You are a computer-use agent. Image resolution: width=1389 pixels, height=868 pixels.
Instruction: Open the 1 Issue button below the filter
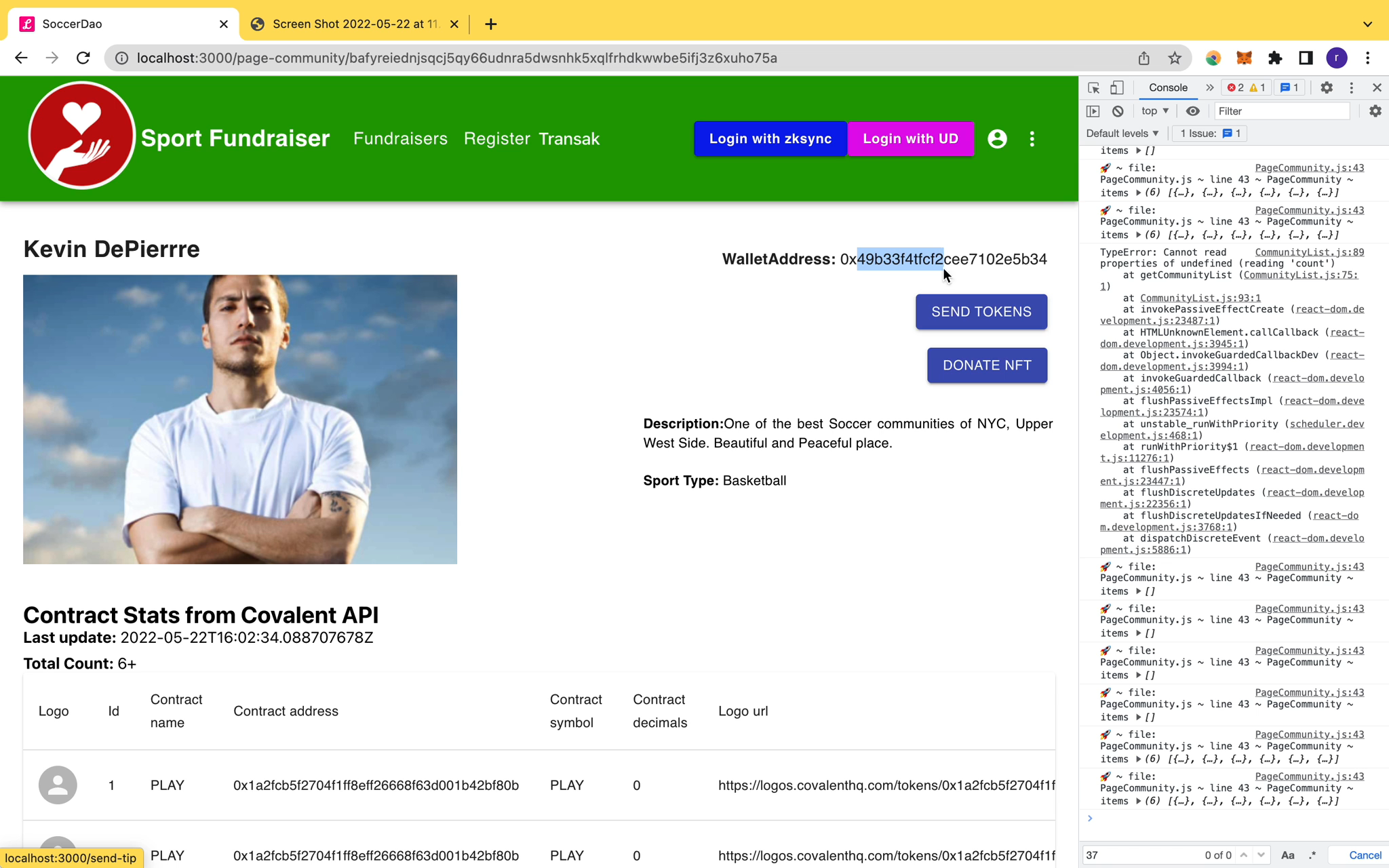coord(1209,134)
